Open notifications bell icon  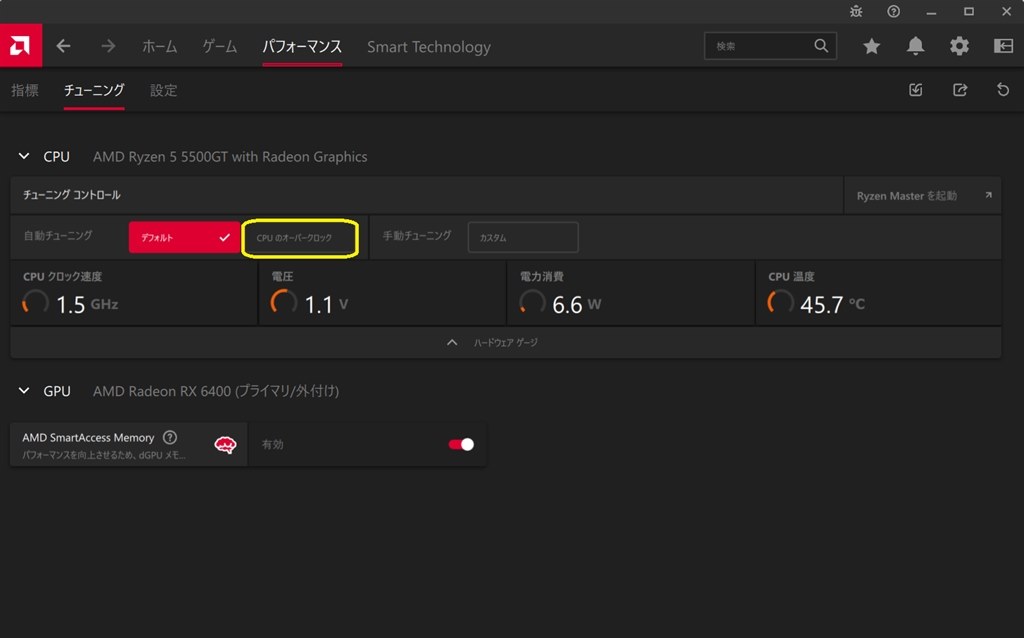click(x=916, y=46)
